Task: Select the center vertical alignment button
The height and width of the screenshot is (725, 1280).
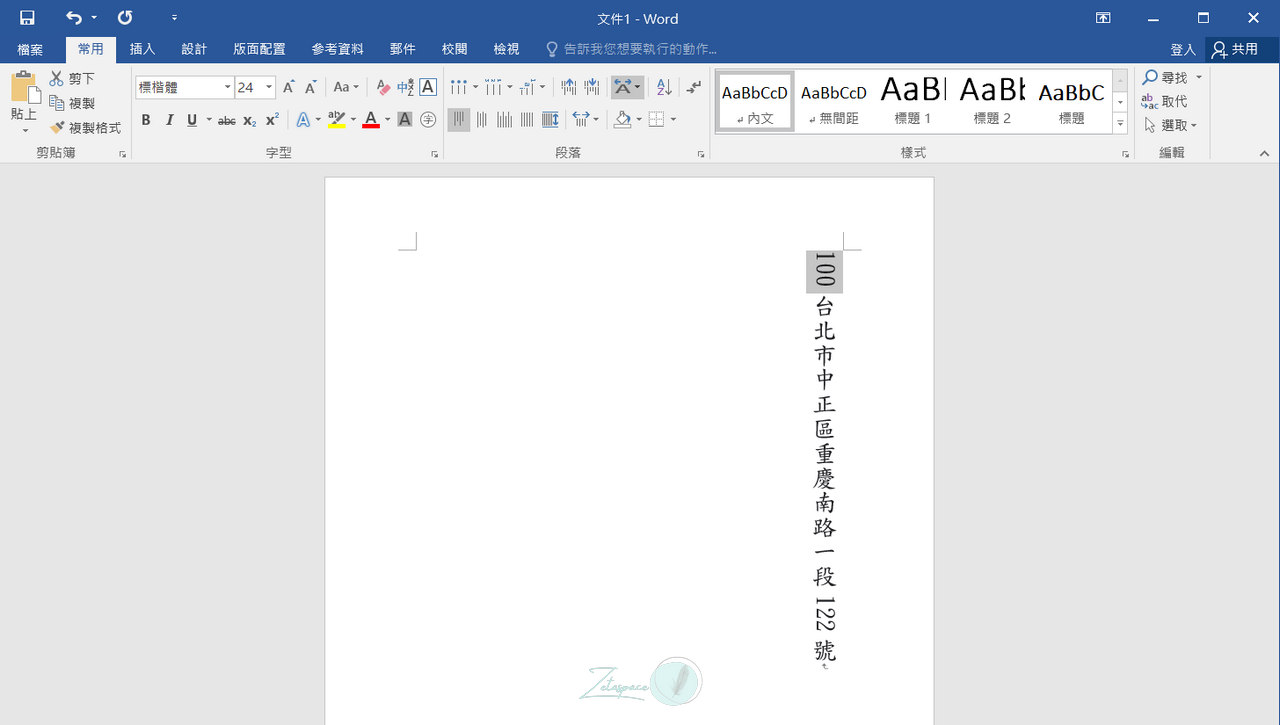Action: click(x=482, y=120)
